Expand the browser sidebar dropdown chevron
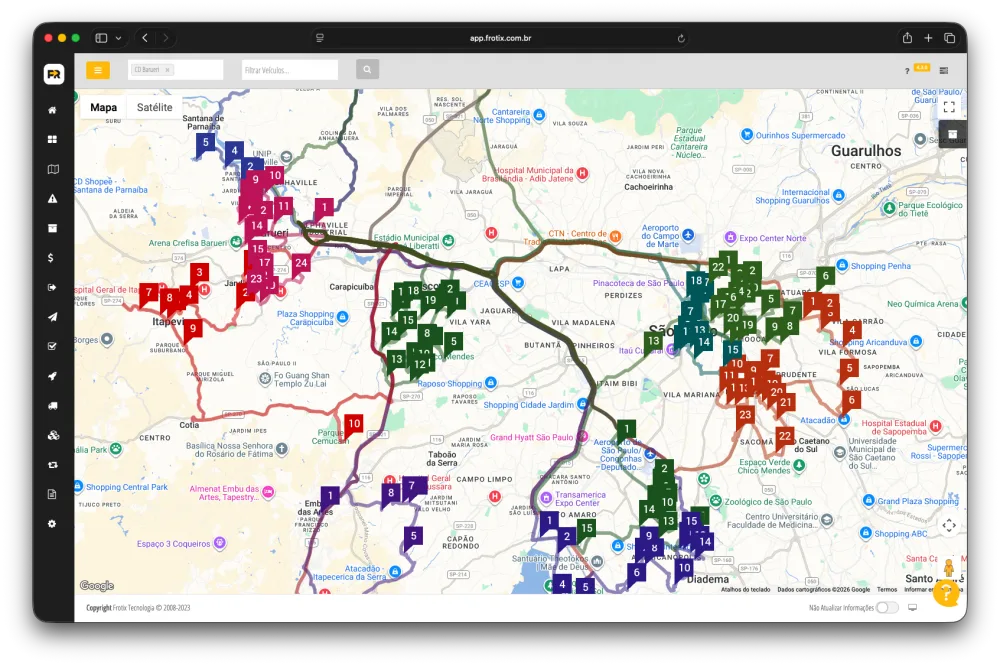This screenshot has width=1000, height=666. click(x=119, y=38)
